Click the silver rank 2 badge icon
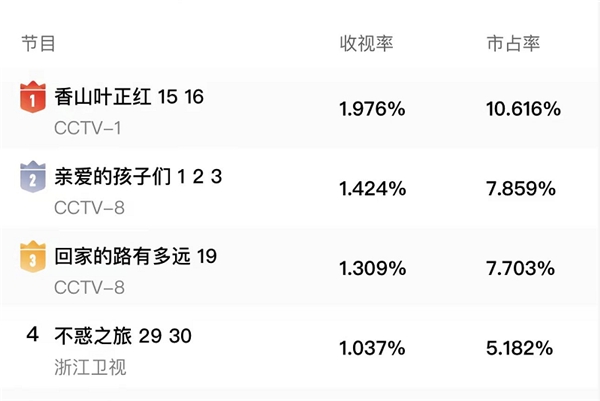600x401 pixels. point(33,177)
